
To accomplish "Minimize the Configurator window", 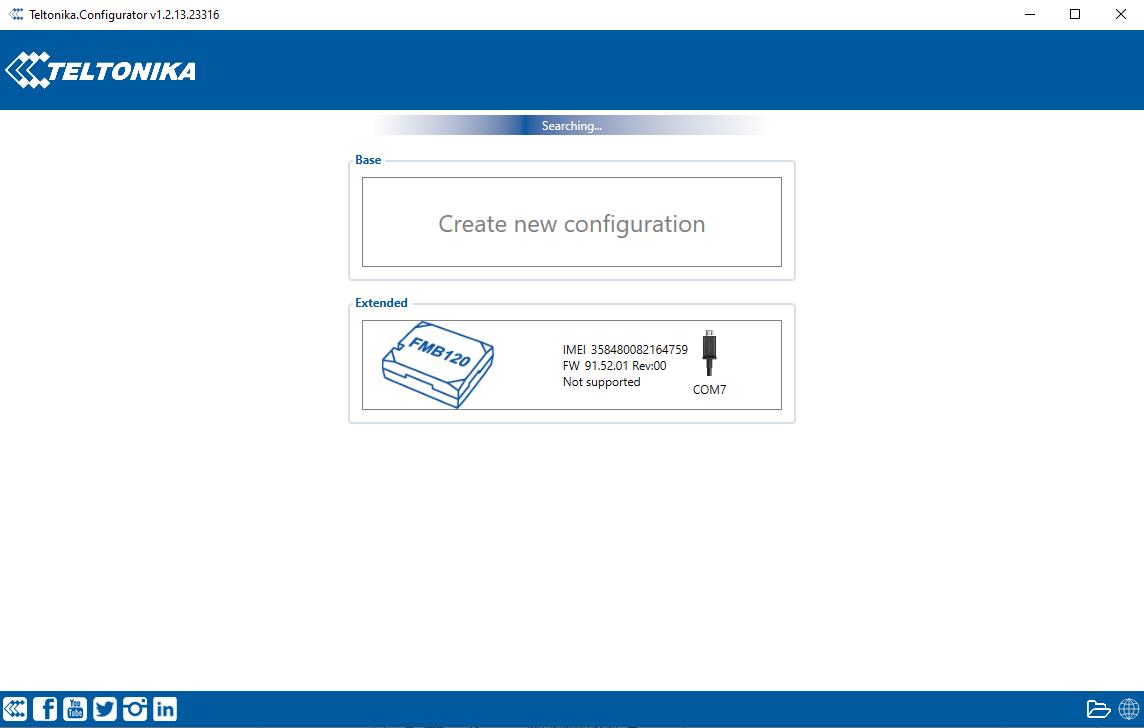I will click(1029, 15).
